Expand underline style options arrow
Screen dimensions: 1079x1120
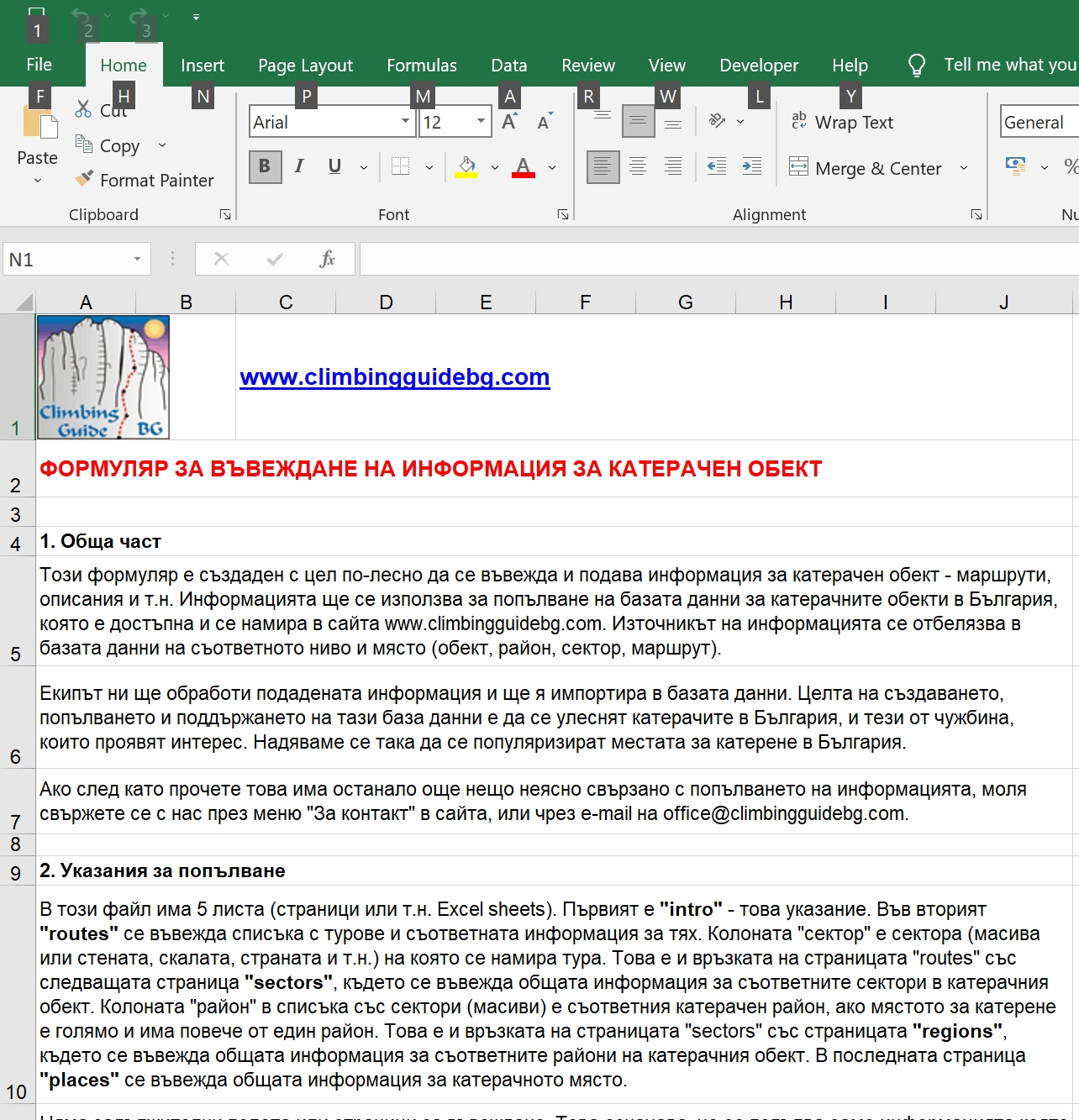coord(364,167)
